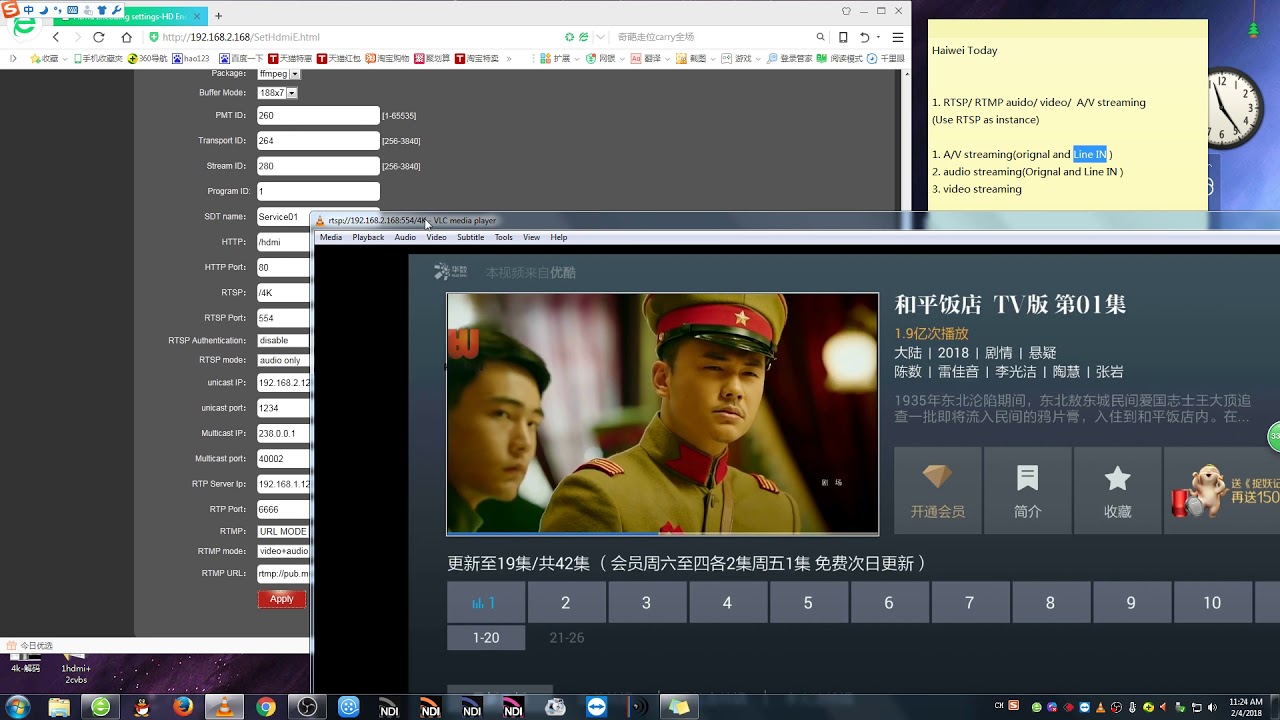This screenshot has width=1280, height=720.
Task: Open the Package ffmpeg dropdown
Action: (278, 74)
